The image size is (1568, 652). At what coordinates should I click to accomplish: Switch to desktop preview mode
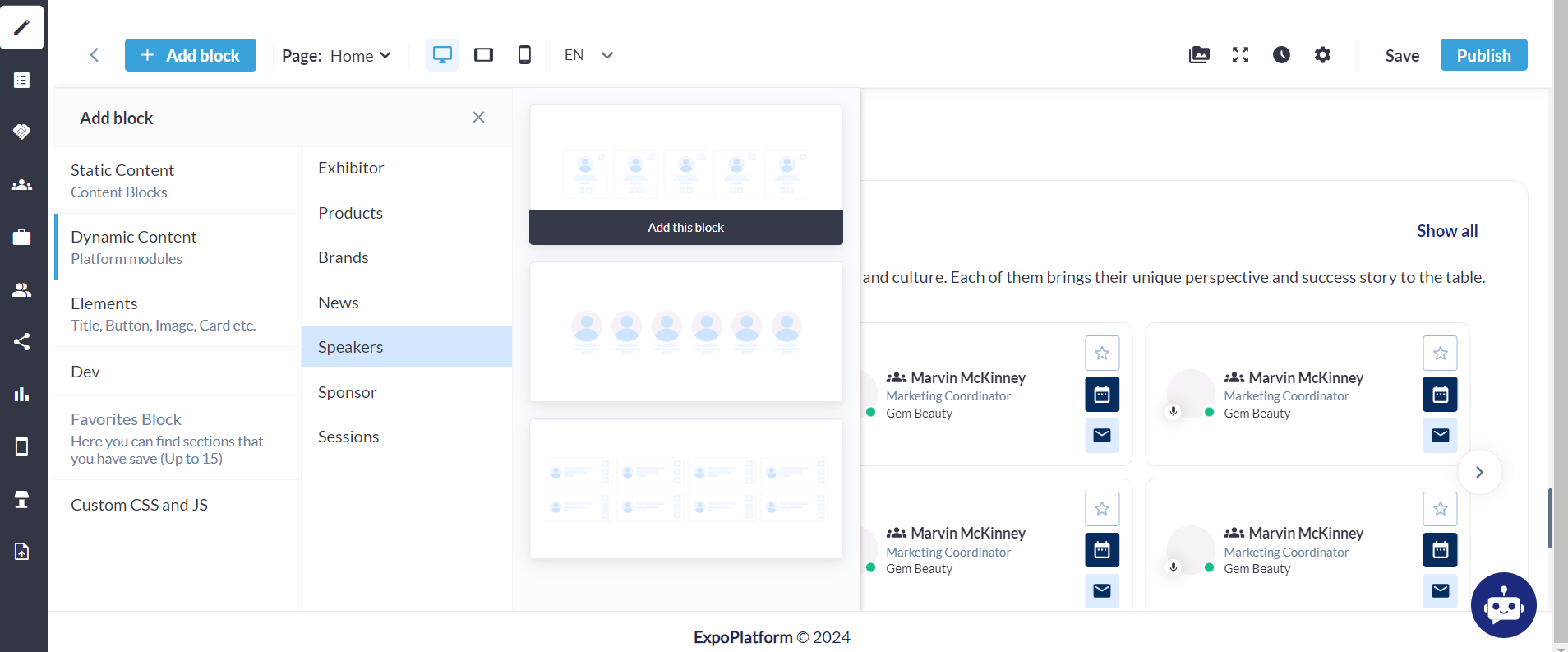tap(442, 55)
